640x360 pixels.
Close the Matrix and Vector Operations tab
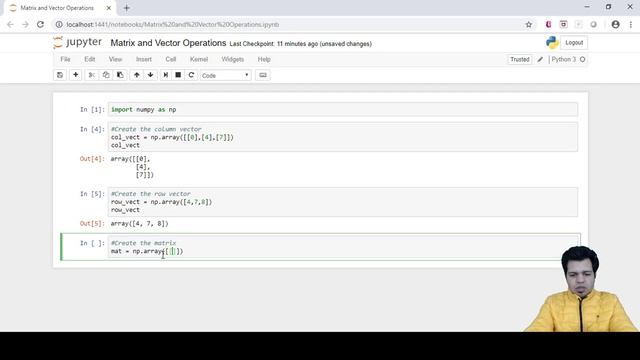109,8
